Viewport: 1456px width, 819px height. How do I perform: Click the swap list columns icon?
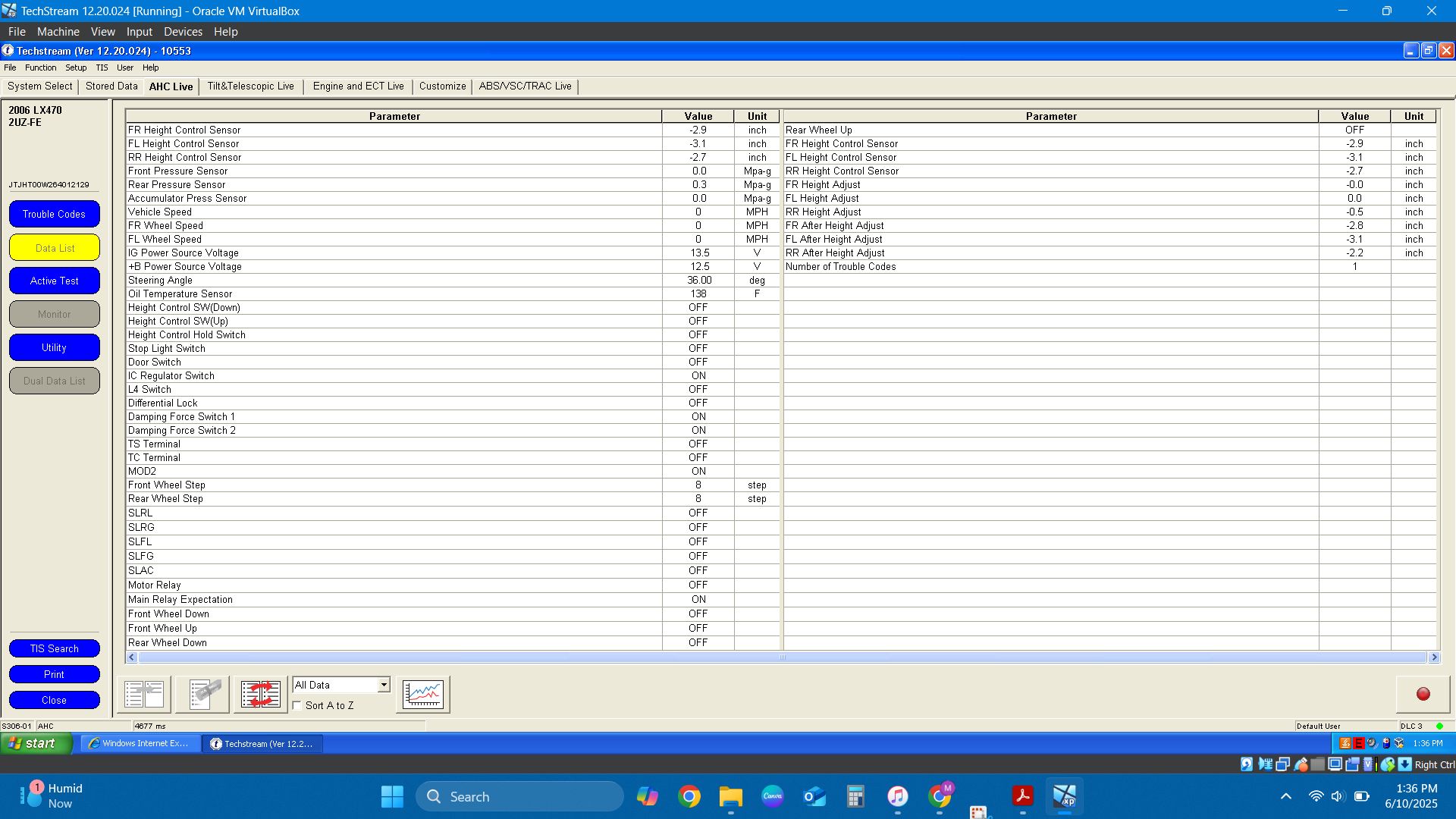261,694
